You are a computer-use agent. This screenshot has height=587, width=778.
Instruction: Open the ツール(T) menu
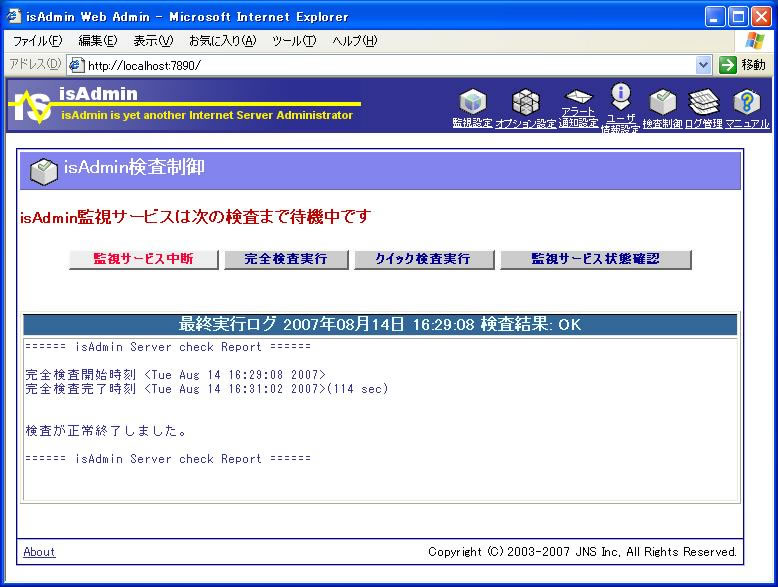tap(294, 41)
